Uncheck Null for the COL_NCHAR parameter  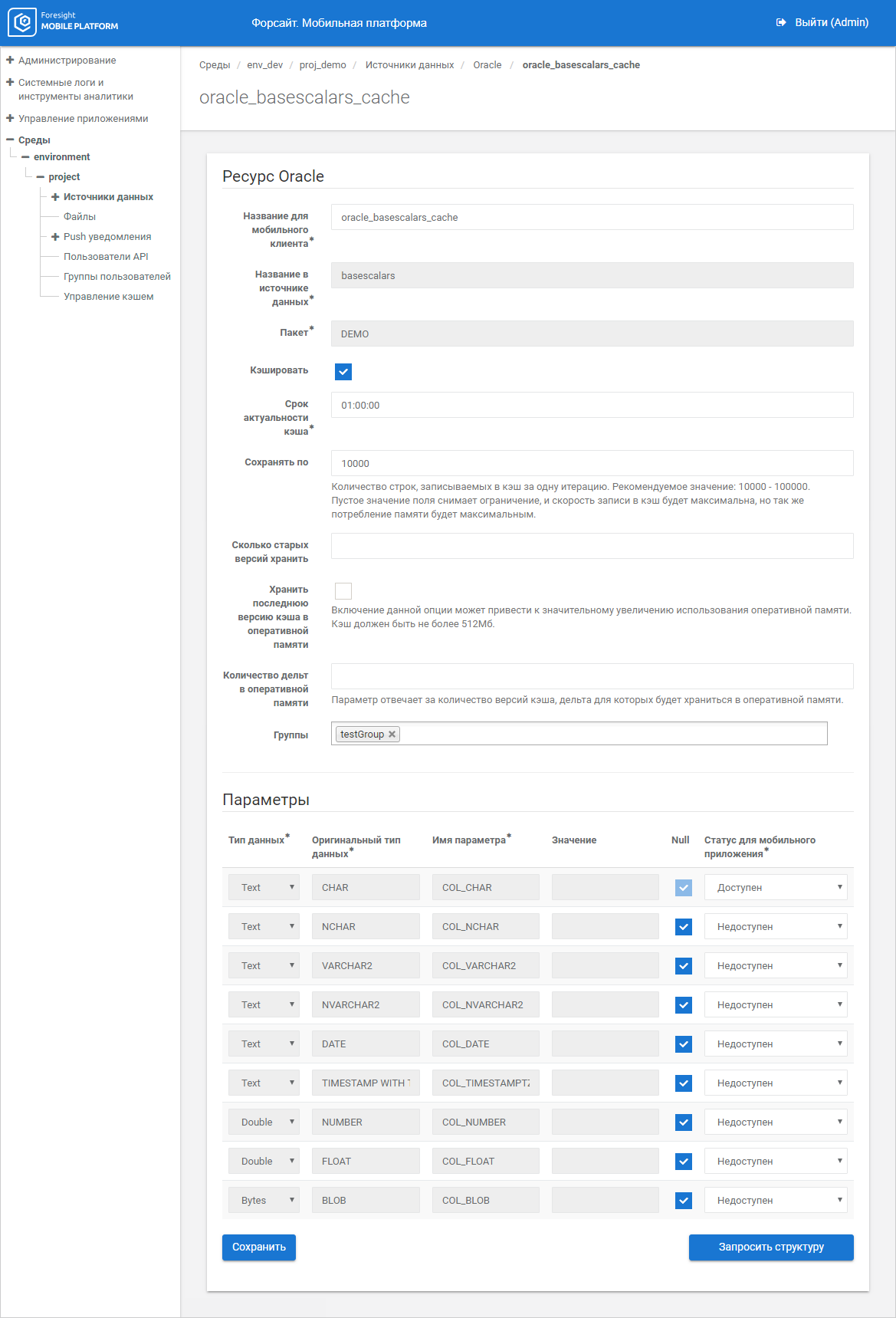click(684, 927)
